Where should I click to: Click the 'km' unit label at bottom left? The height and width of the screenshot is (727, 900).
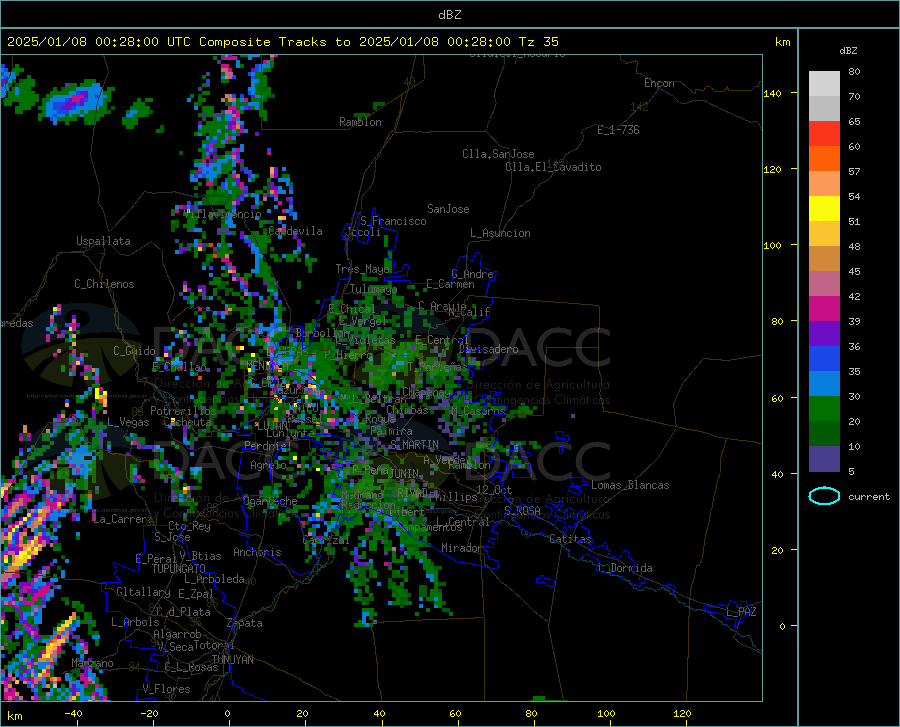click(x=14, y=716)
